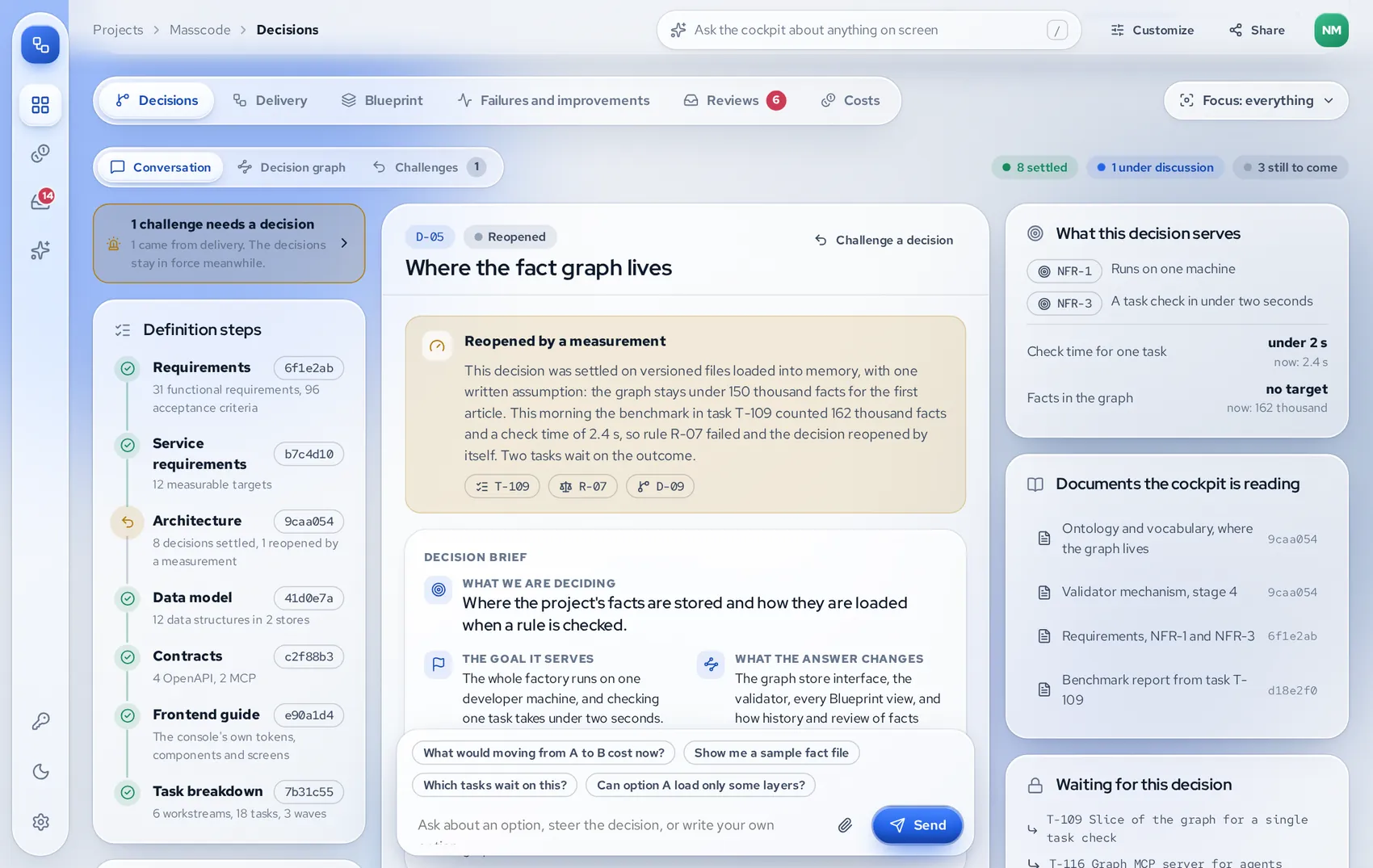Switch to the Blueprint tab

point(382,100)
